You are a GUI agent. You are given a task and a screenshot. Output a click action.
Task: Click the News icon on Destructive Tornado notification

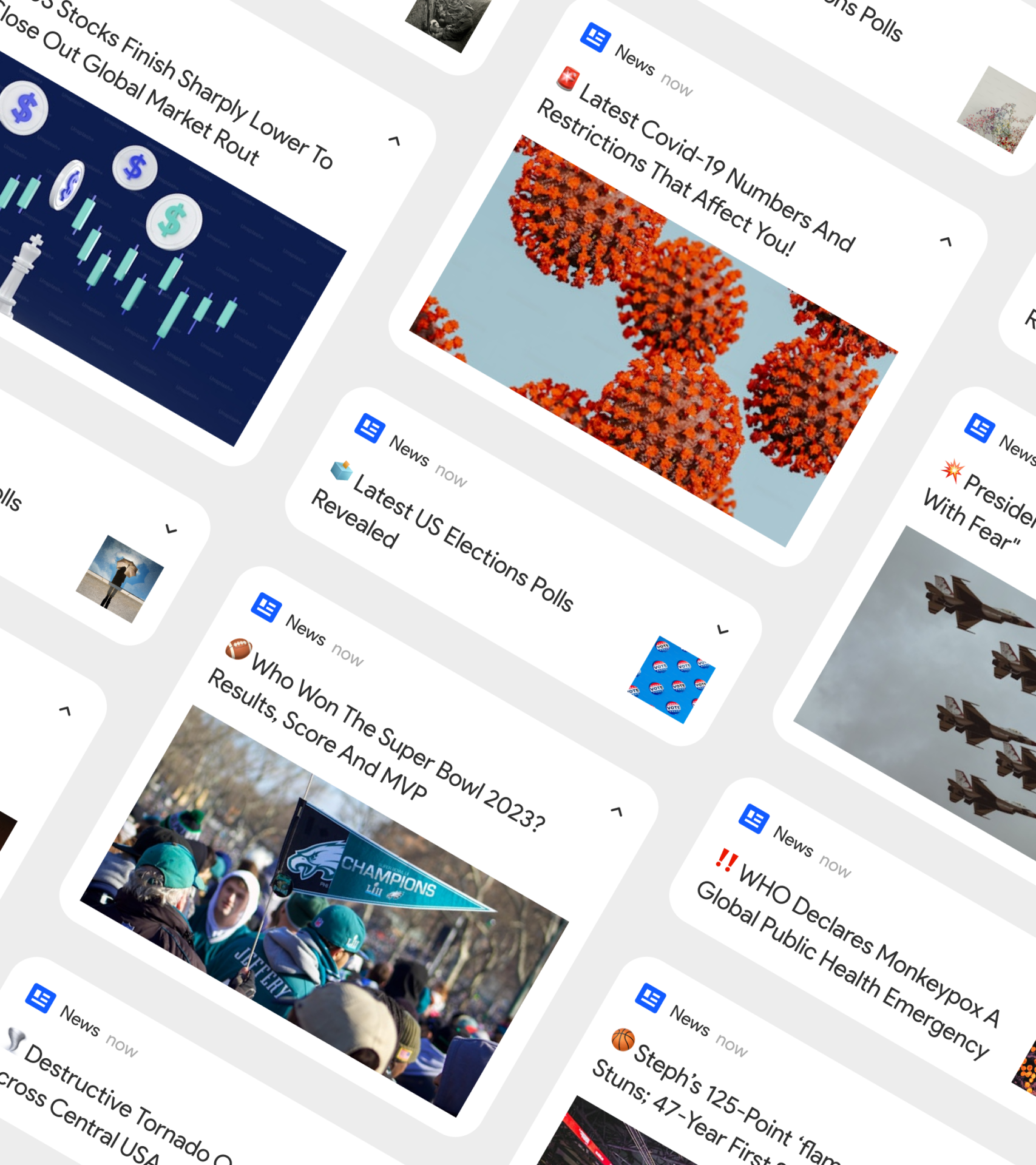tap(41, 998)
